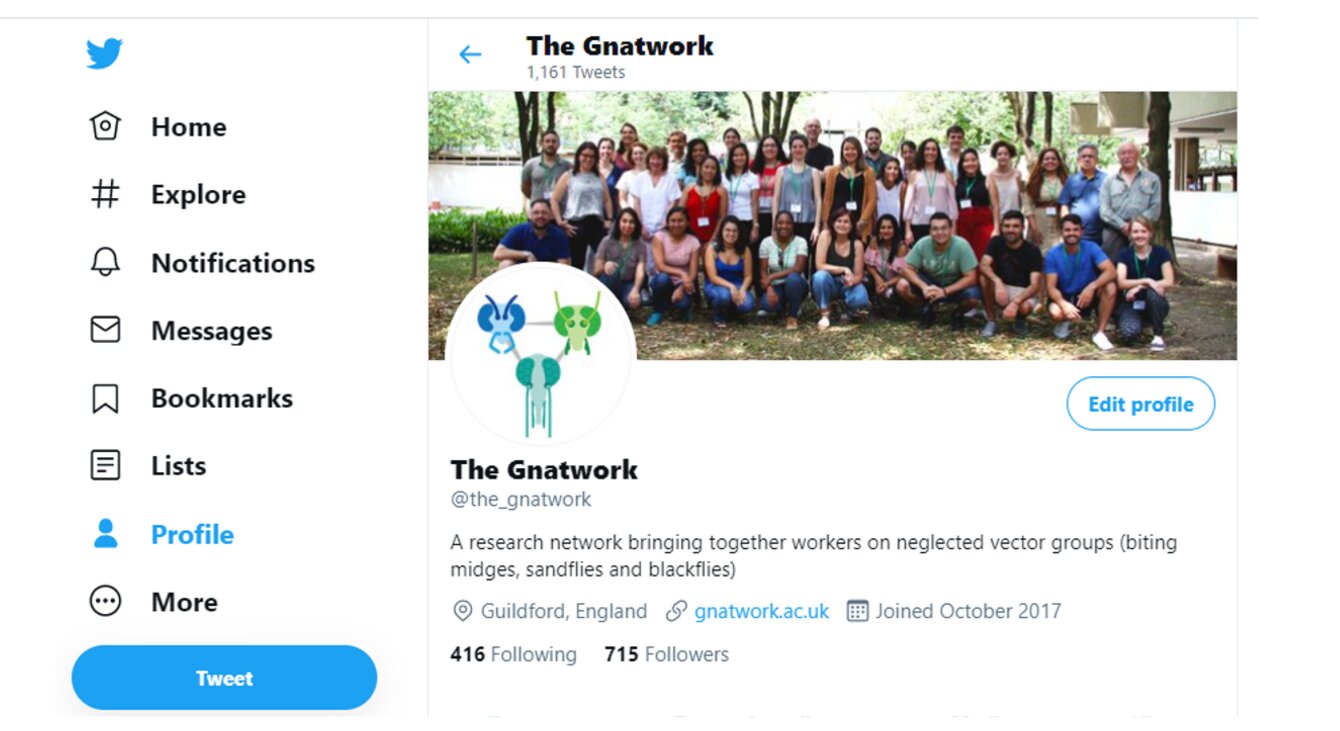Click the Profile person icon
The image size is (1340, 731).
pos(105,534)
